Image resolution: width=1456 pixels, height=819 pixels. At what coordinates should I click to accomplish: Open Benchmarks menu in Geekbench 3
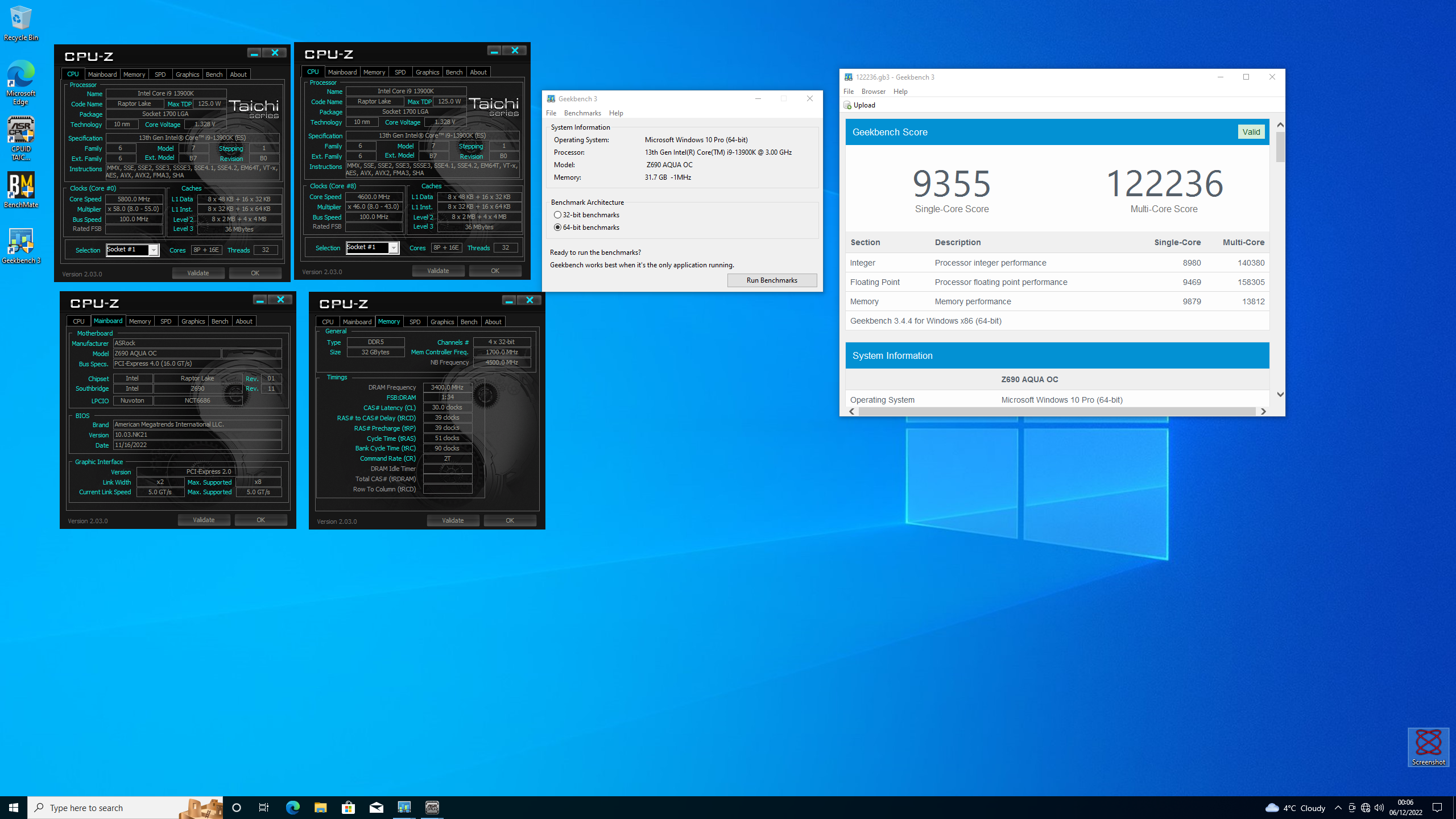coord(582,113)
